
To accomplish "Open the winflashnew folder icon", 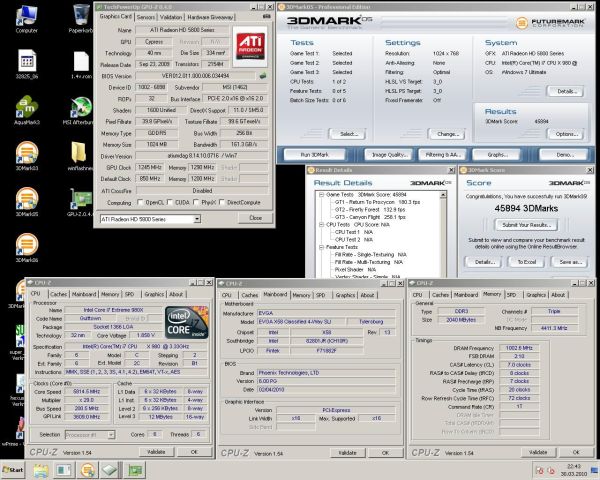I will (x=78, y=156).
